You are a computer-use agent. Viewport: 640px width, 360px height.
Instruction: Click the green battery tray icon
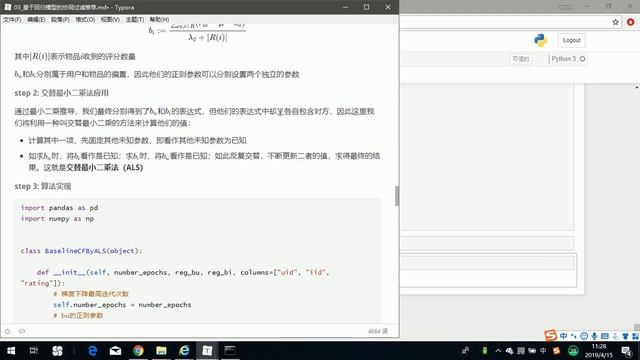(x=484, y=351)
